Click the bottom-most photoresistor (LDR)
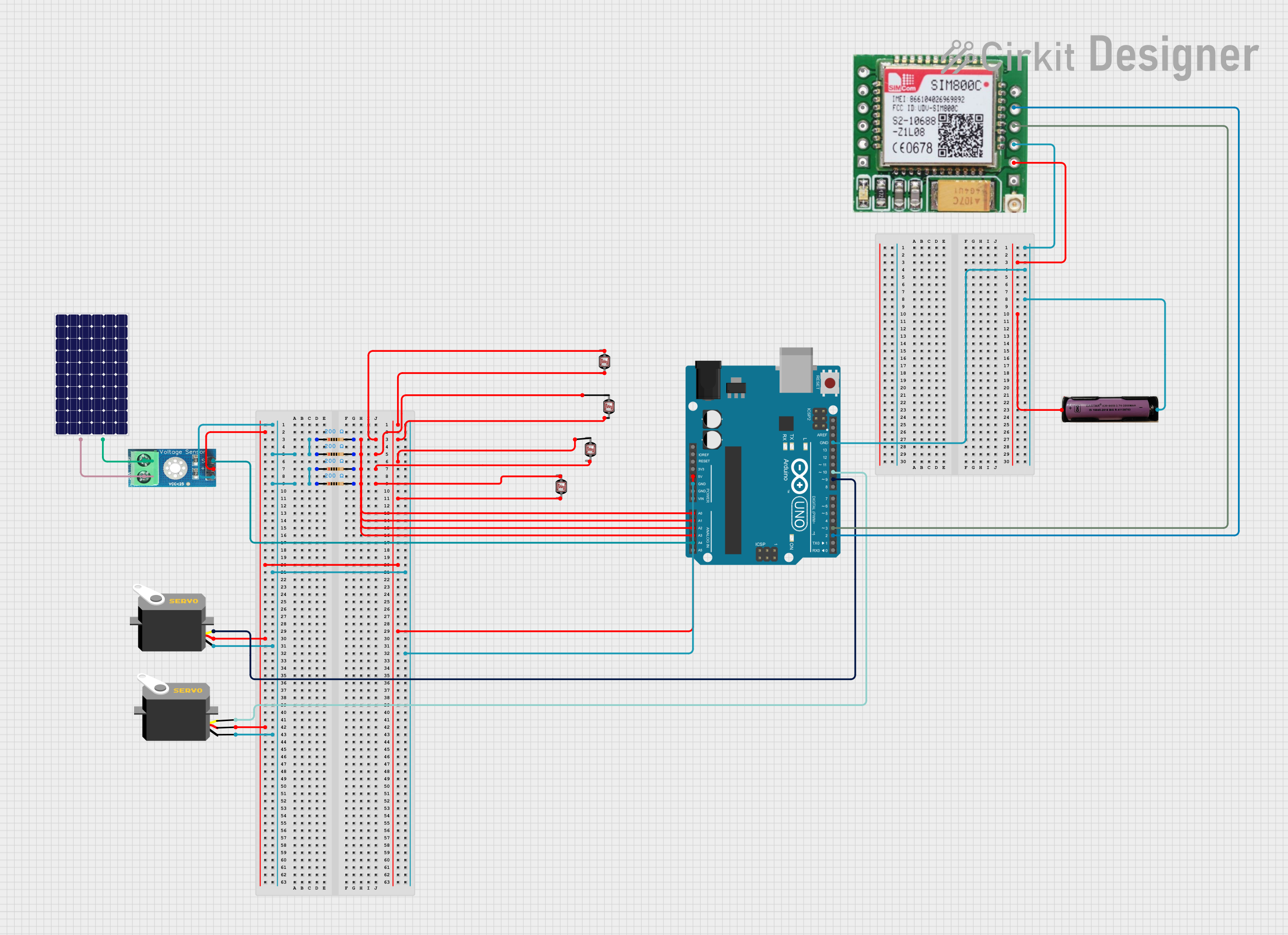This screenshot has width=1288, height=935. [561, 487]
